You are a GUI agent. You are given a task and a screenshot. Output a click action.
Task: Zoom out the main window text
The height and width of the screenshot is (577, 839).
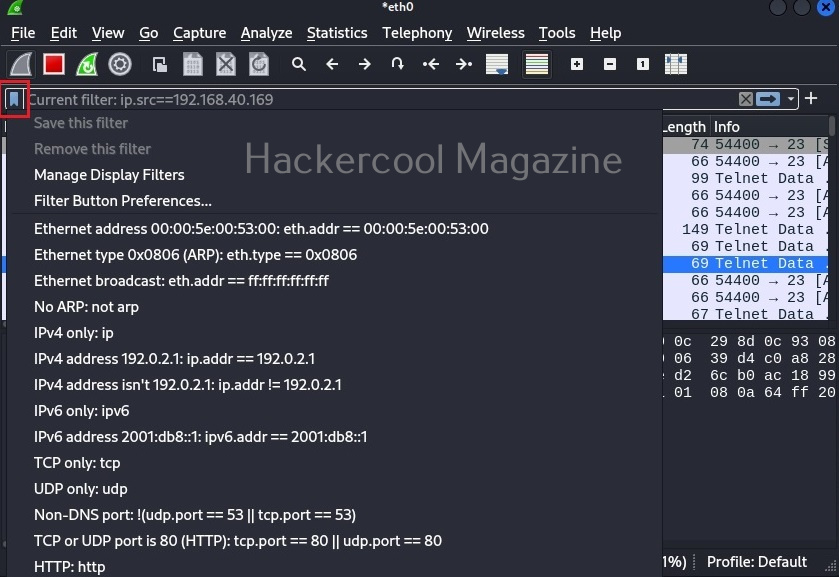point(610,65)
